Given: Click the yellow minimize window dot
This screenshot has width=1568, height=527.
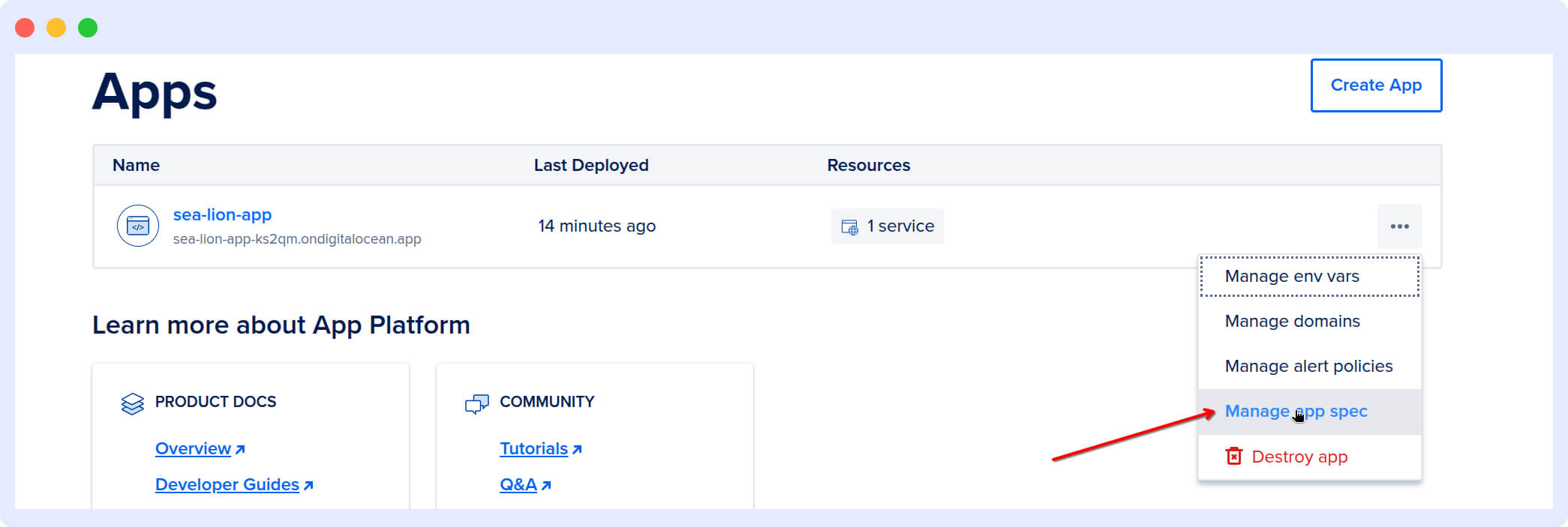Looking at the screenshot, I should coord(56,28).
